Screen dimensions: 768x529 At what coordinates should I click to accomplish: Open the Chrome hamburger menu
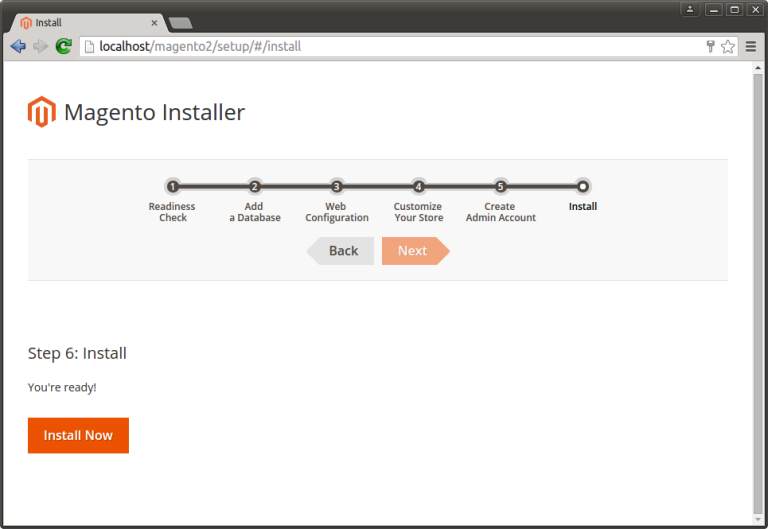[x=751, y=46]
